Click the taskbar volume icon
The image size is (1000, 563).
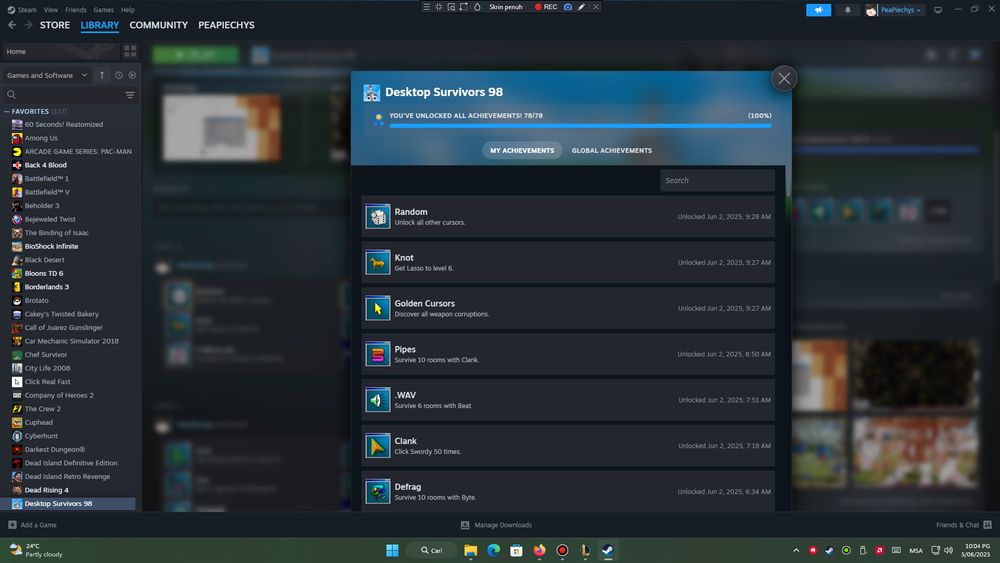click(x=948, y=550)
